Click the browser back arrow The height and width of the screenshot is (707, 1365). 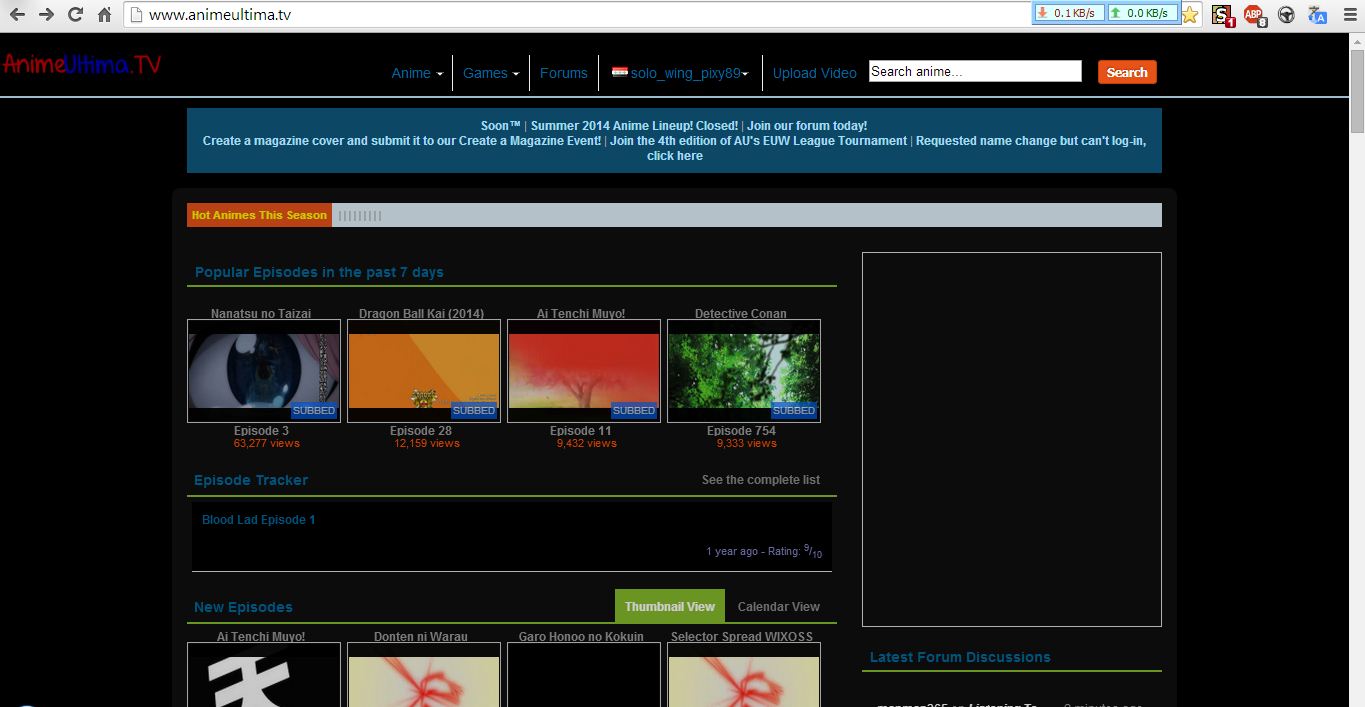tap(17, 15)
